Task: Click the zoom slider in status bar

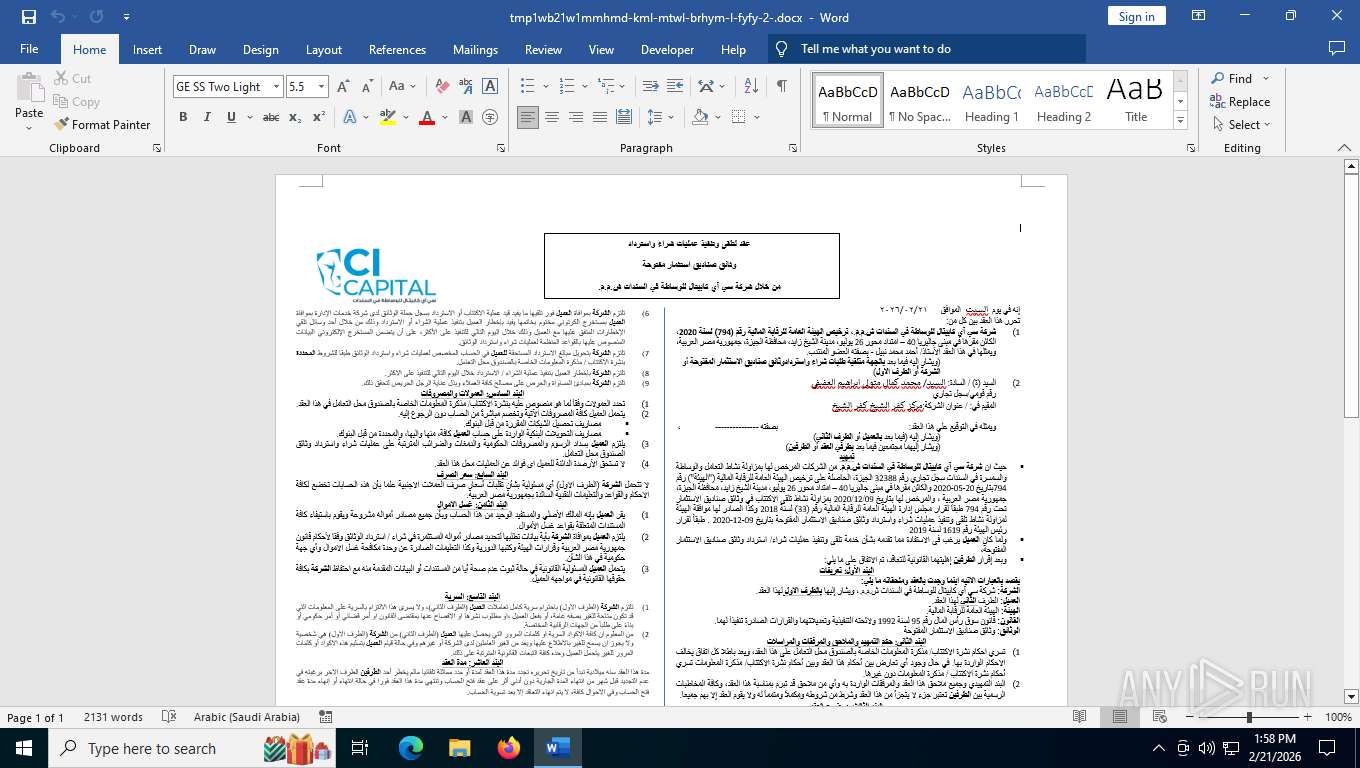Action: (1251, 717)
